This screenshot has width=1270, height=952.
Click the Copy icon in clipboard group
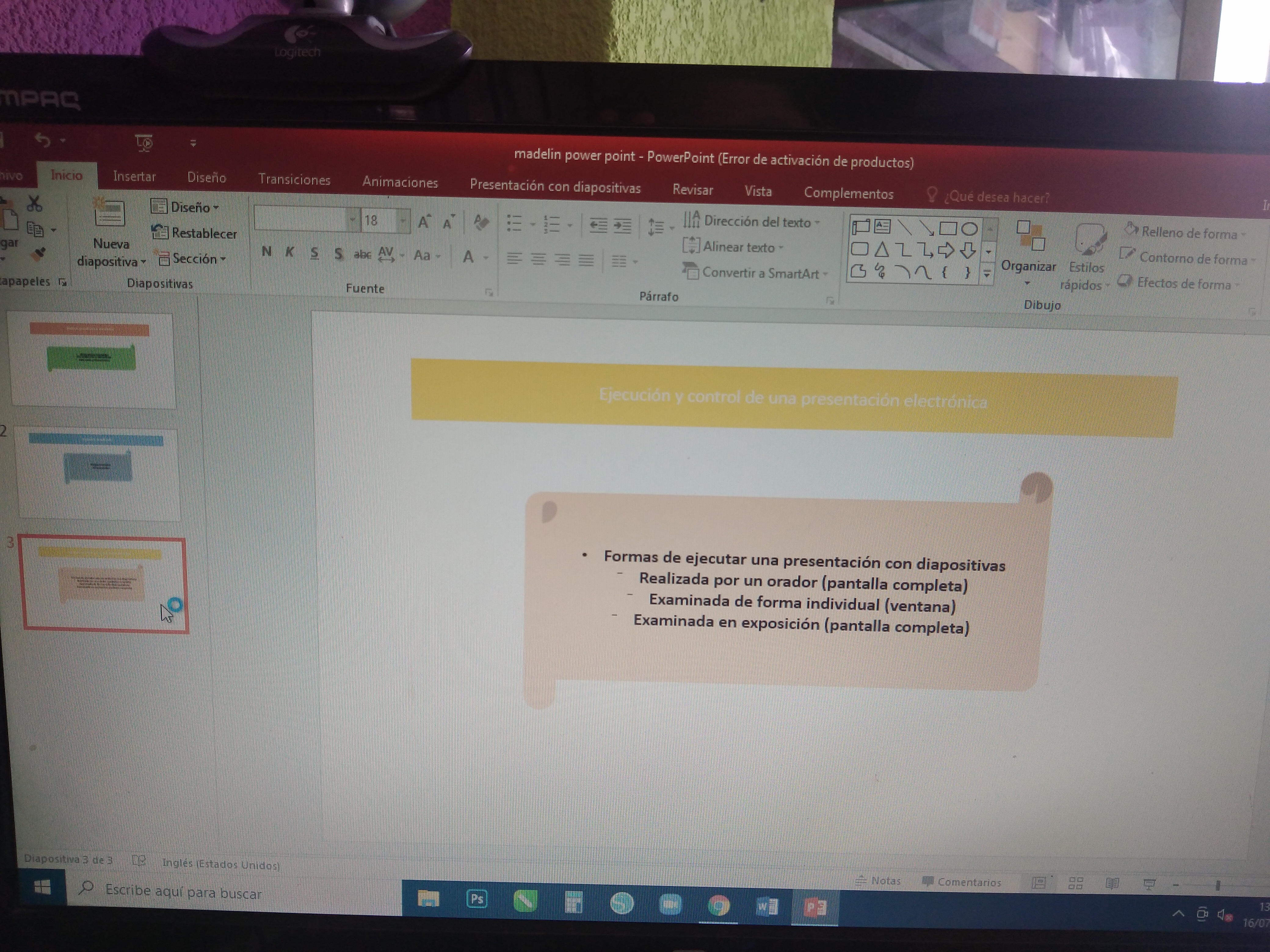(36, 229)
